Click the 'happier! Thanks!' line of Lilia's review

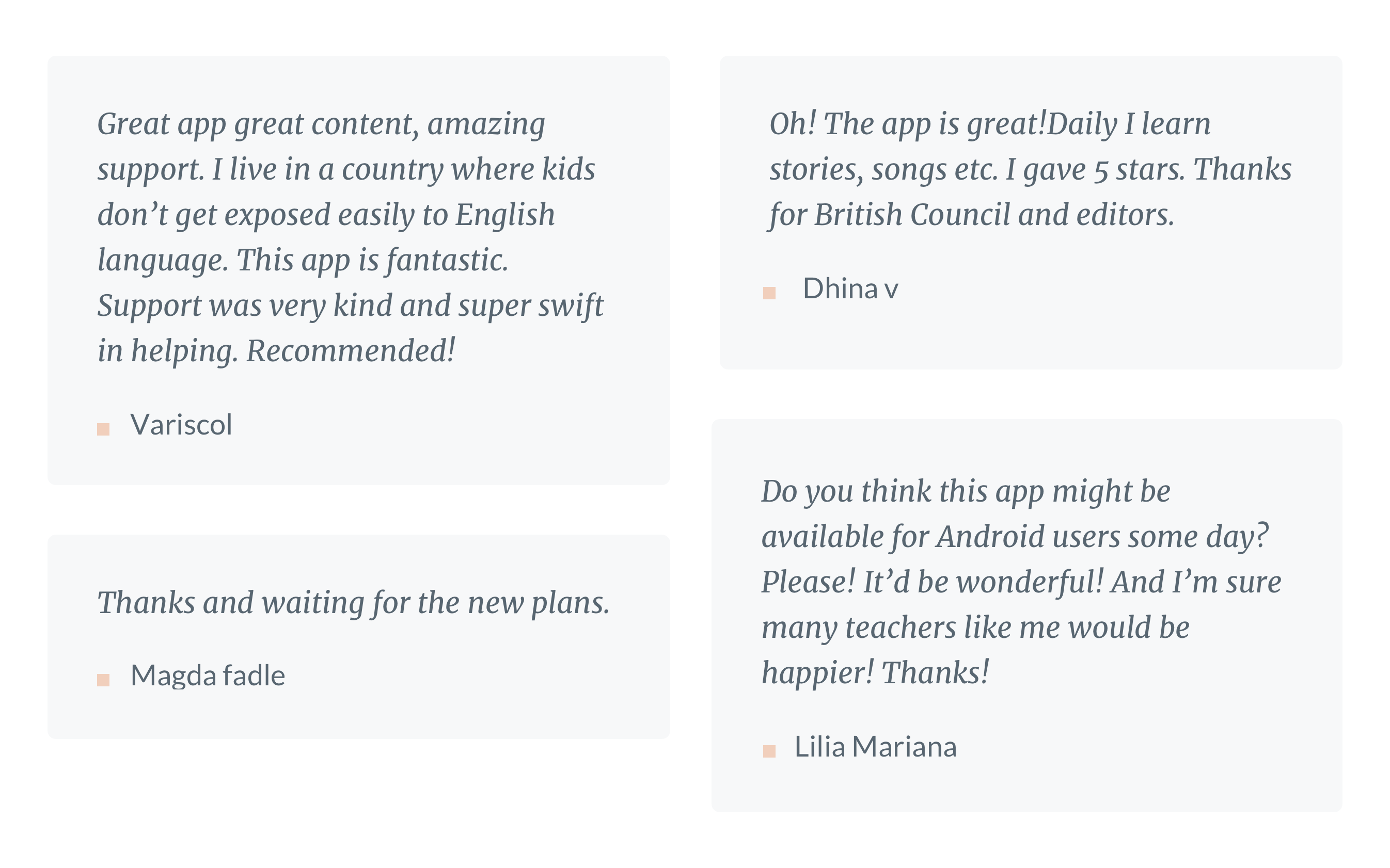point(875,673)
